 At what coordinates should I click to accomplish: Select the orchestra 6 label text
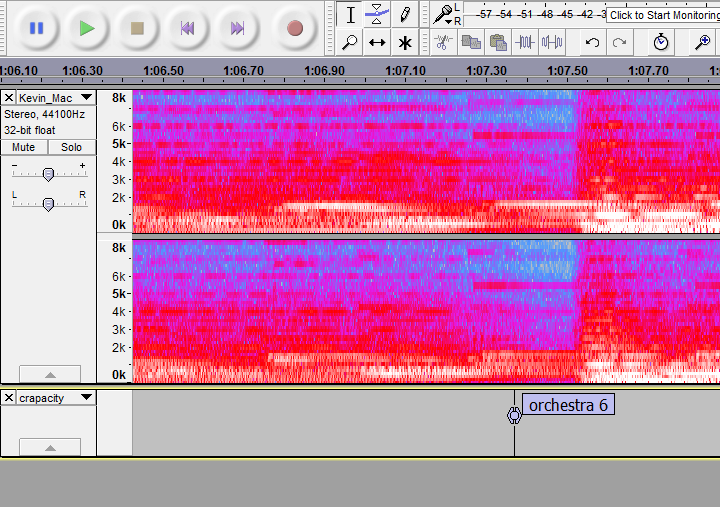pos(568,405)
